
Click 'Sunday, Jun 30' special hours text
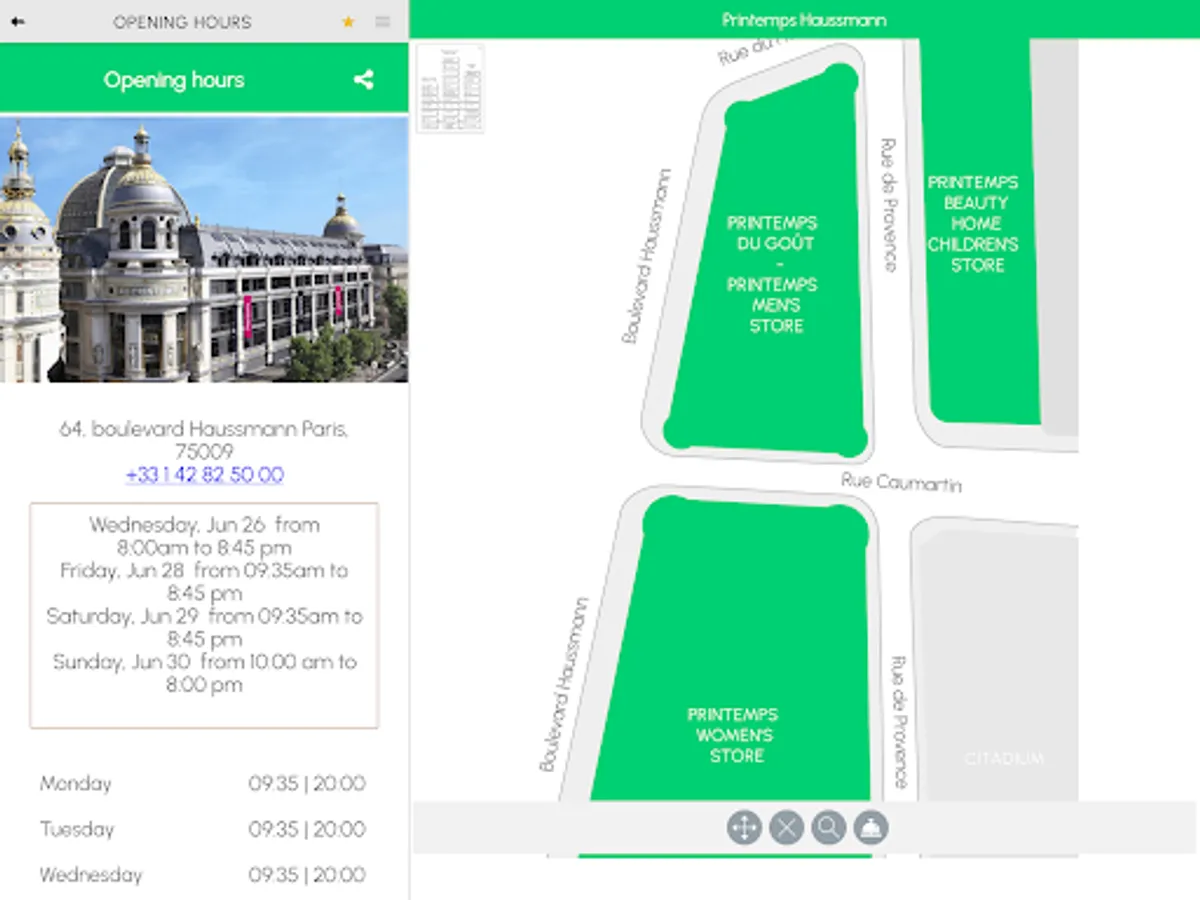204,674
